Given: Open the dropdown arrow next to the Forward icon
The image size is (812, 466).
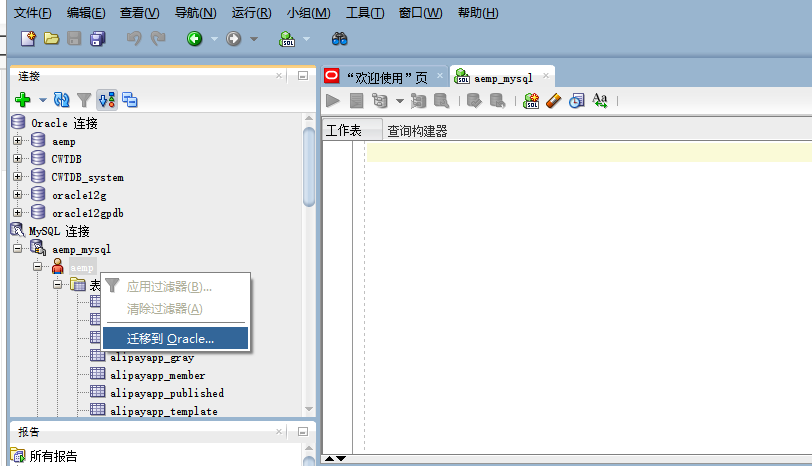Looking at the screenshot, I should [254, 39].
